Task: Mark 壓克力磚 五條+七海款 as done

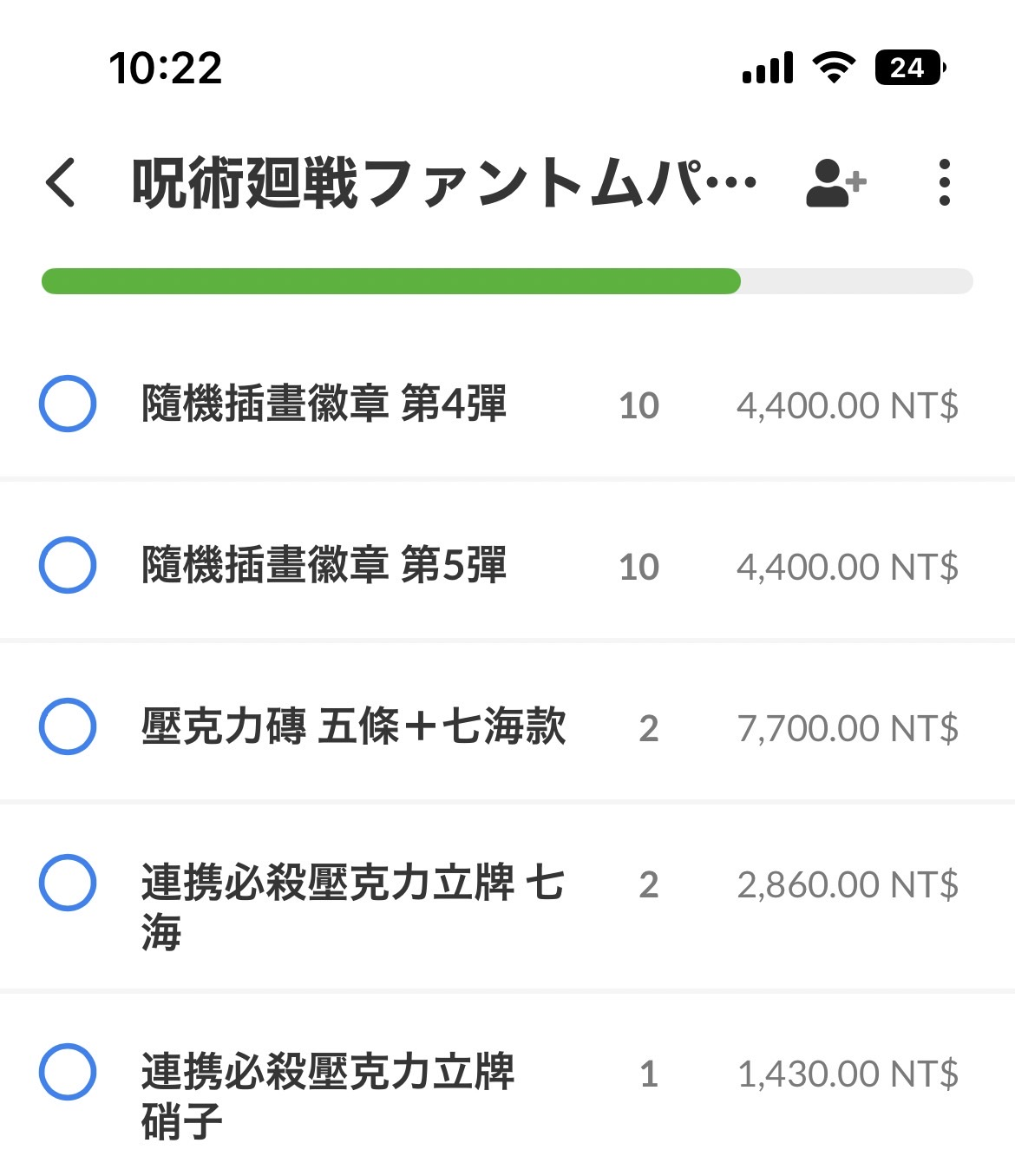Action: [x=68, y=726]
